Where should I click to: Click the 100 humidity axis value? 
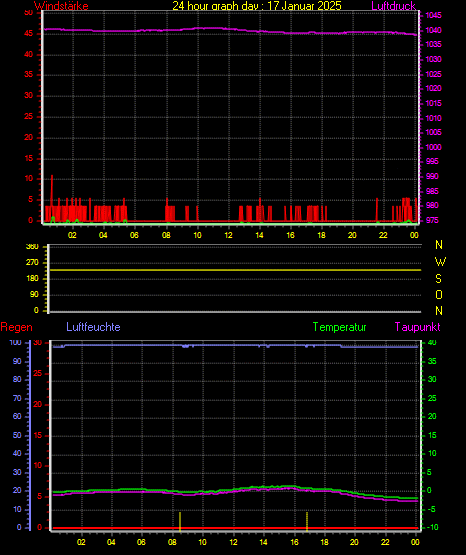[15, 342]
